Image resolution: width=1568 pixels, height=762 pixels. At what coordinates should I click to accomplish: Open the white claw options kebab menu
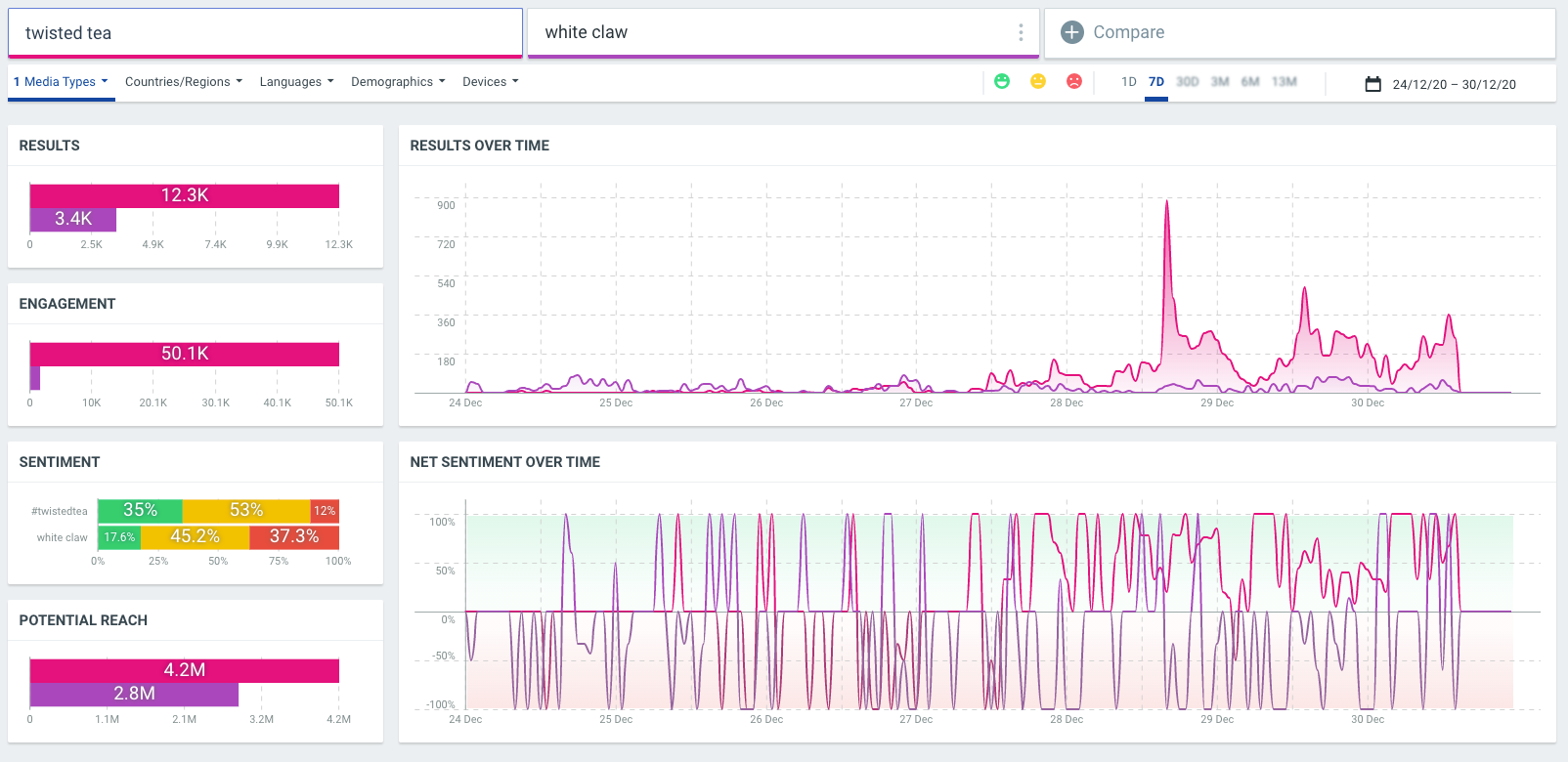point(1021,32)
